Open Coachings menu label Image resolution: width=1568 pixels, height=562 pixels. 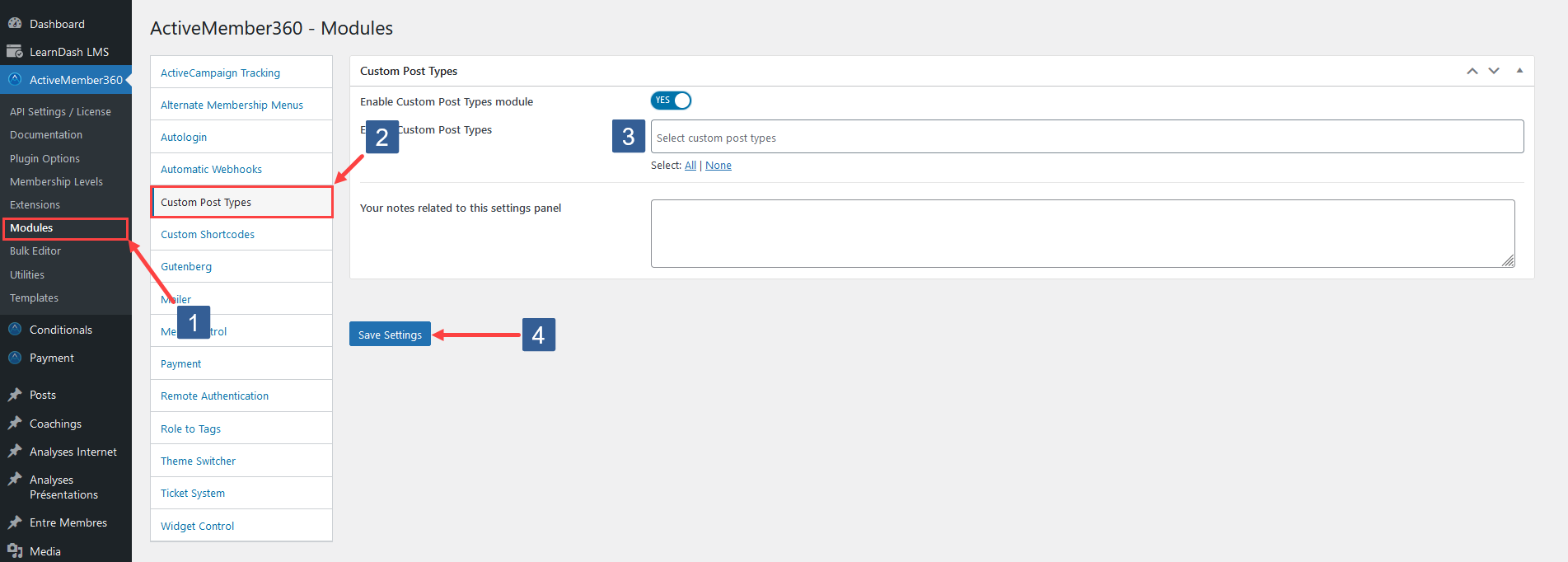[55, 424]
